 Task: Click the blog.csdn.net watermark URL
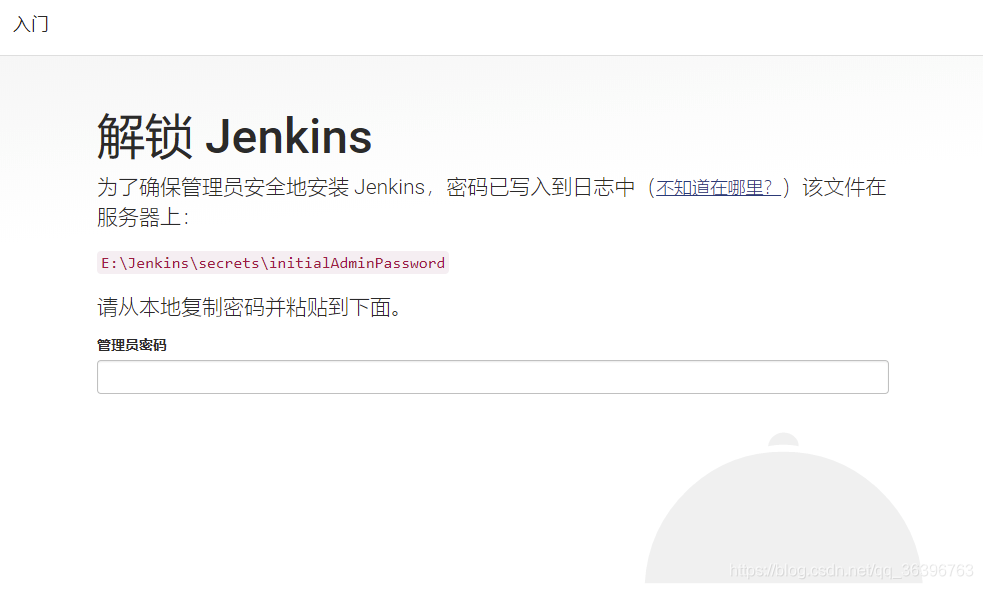(851, 570)
